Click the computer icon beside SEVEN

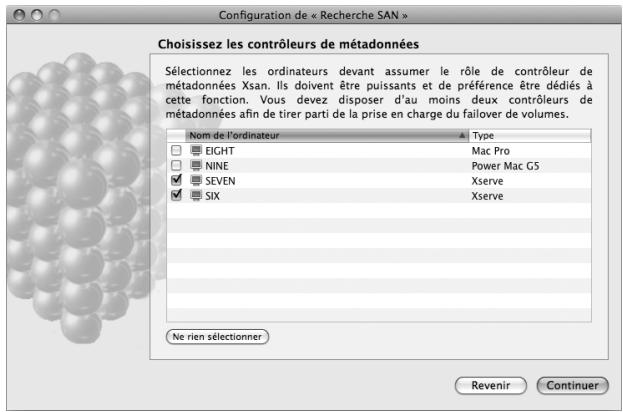pyautogui.click(x=196, y=181)
